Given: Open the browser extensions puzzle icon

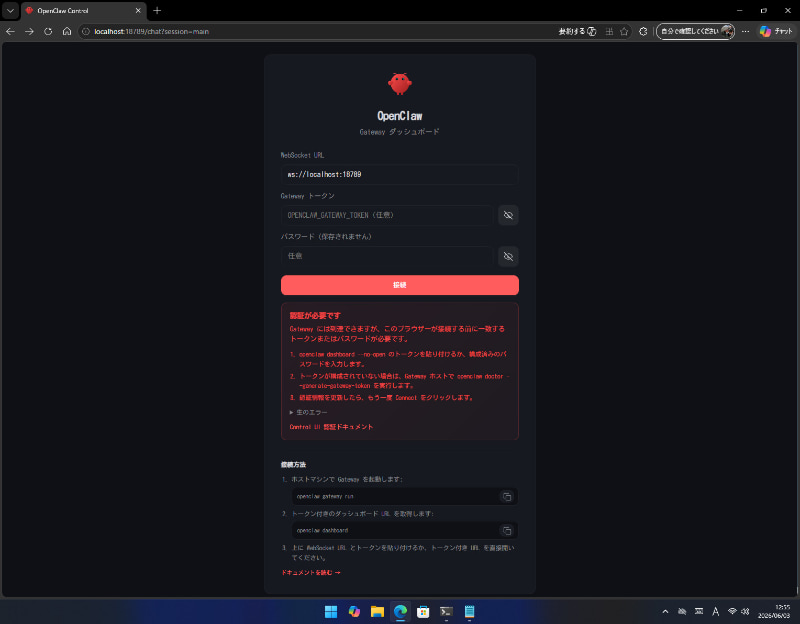Looking at the screenshot, I should (643, 32).
